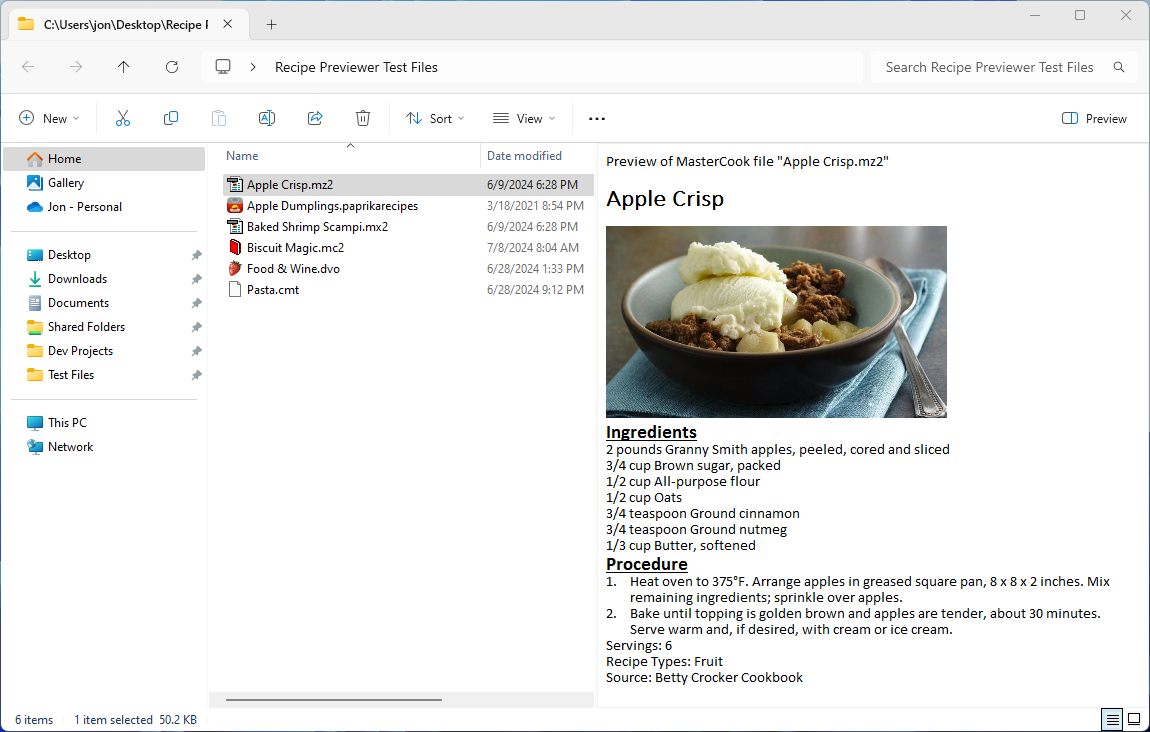Rename the selected file via rename icon
Screen dimensions: 1150x732
pos(266,118)
